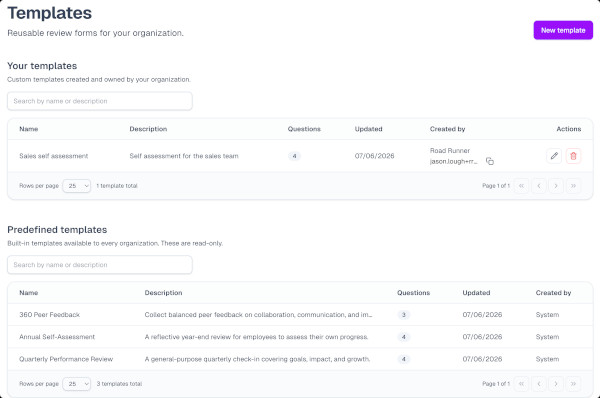
Task: Select the Name column header in Your templates
Action: point(29,129)
